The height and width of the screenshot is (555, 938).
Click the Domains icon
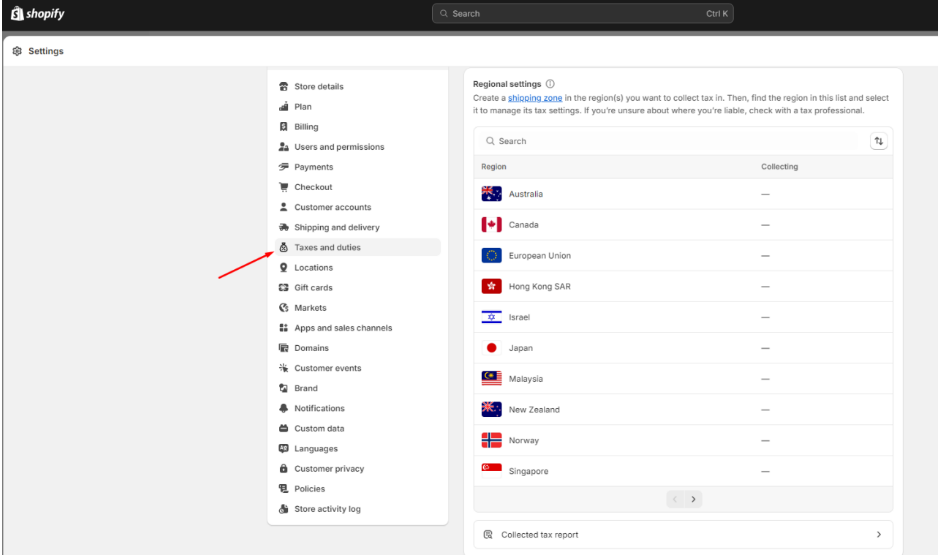pyautogui.click(x=284, y=348)
